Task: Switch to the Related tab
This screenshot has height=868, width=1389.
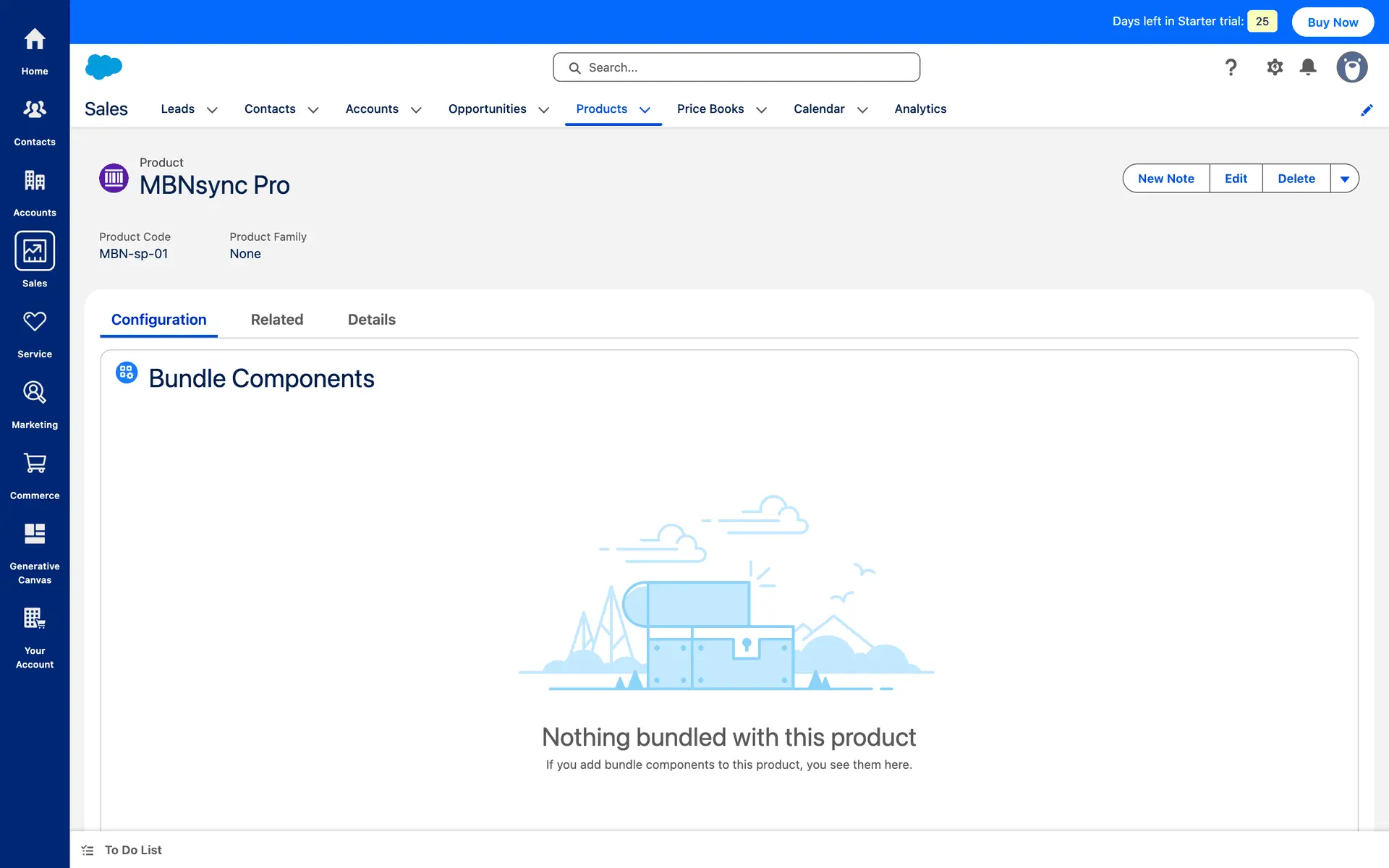Action: pos(277,320)
